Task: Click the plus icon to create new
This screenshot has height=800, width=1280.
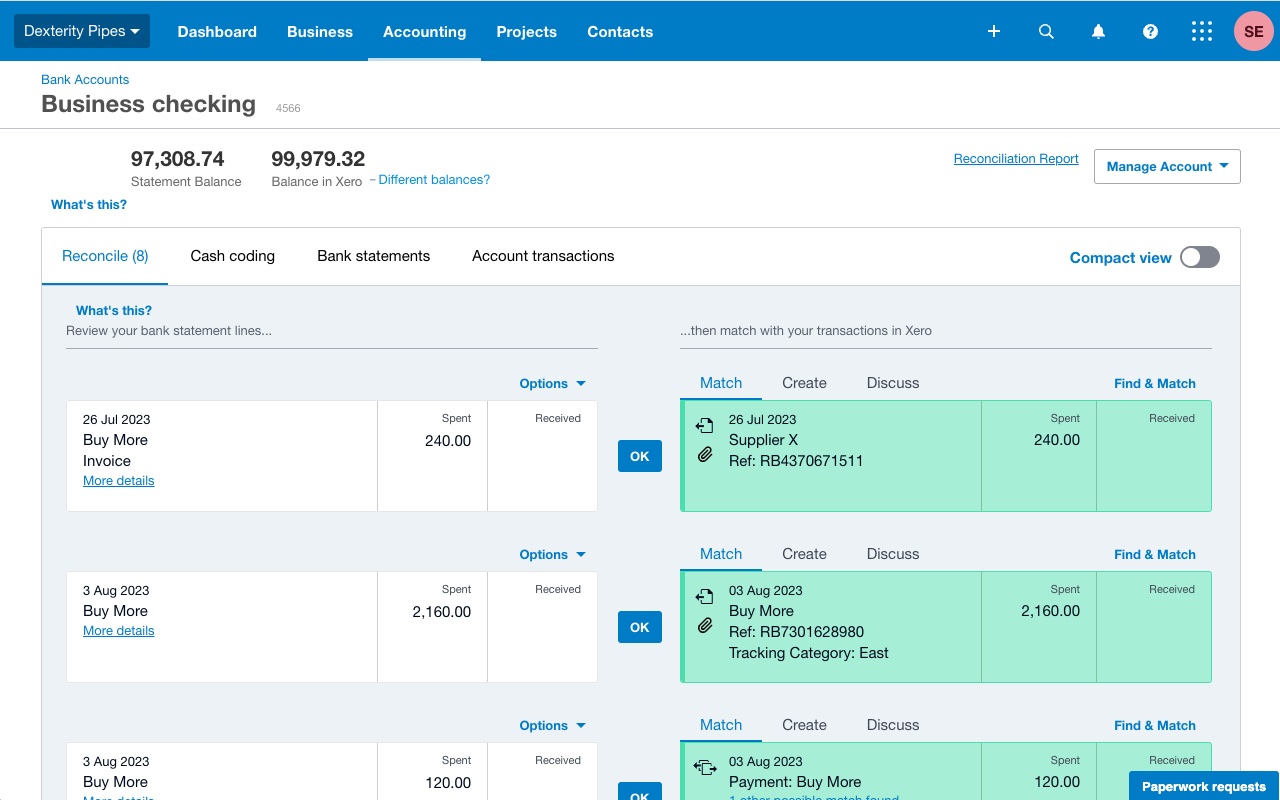Action: point(994,31)
